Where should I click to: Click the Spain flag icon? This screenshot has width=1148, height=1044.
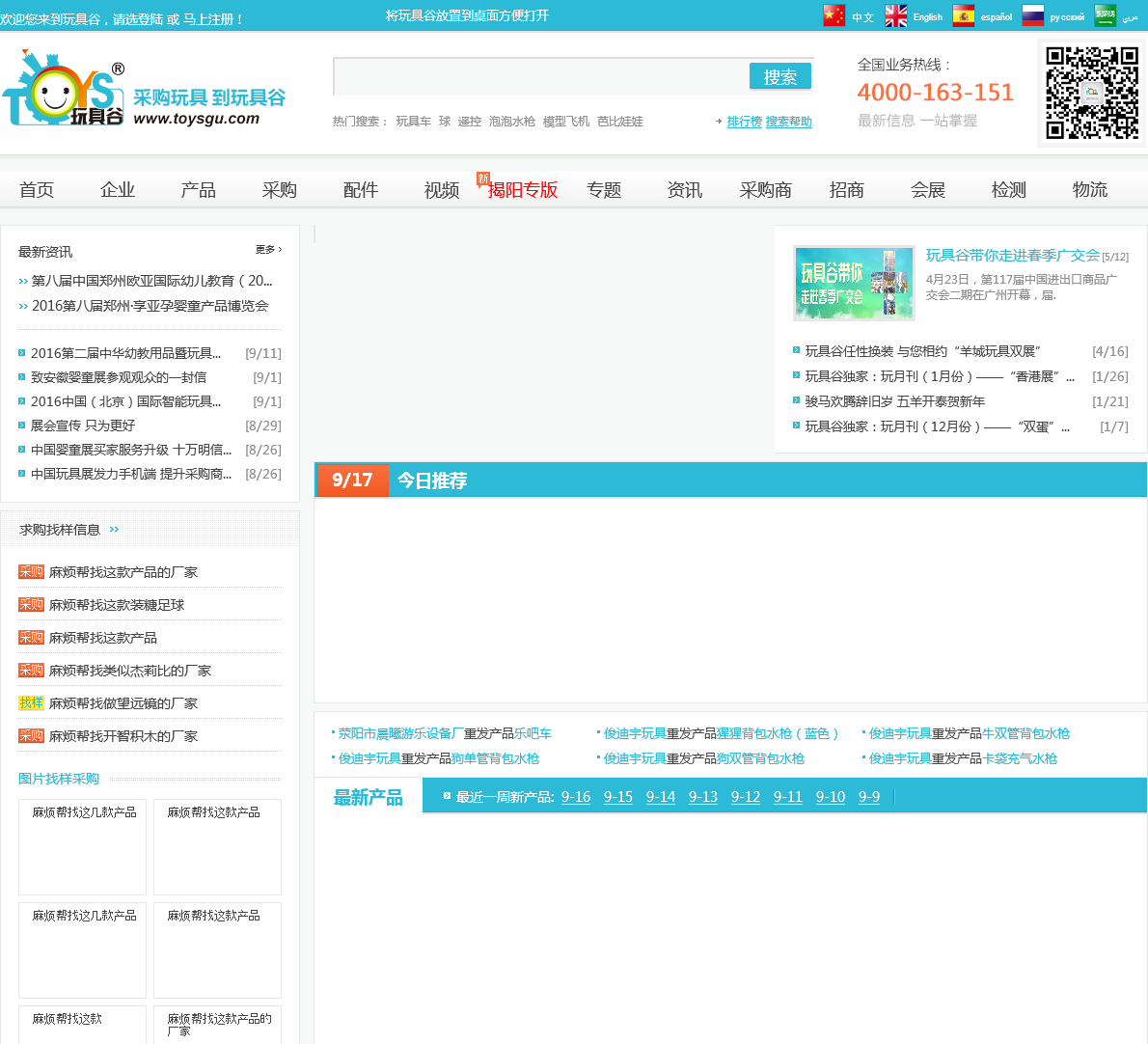coord(963,15)
